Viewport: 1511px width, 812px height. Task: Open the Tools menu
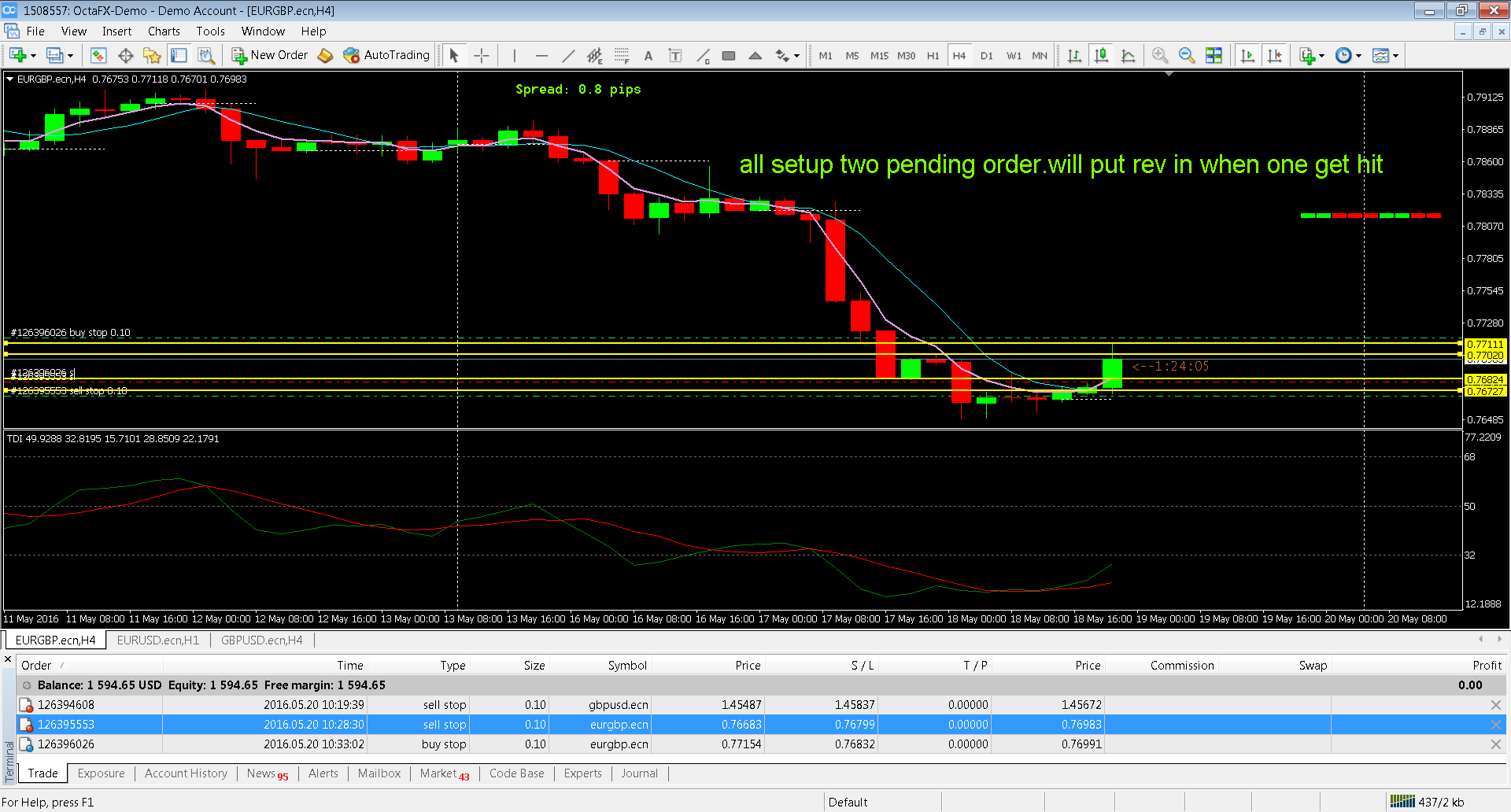(x=211, y=31)
